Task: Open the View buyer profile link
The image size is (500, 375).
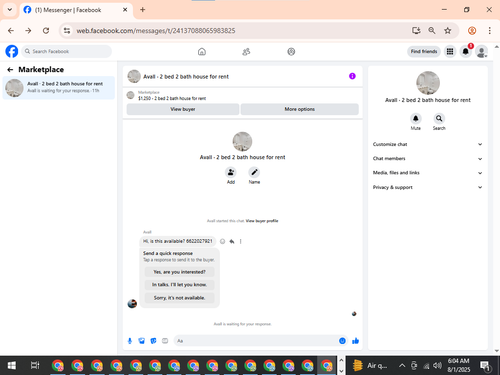Action: tap(262, 221)
